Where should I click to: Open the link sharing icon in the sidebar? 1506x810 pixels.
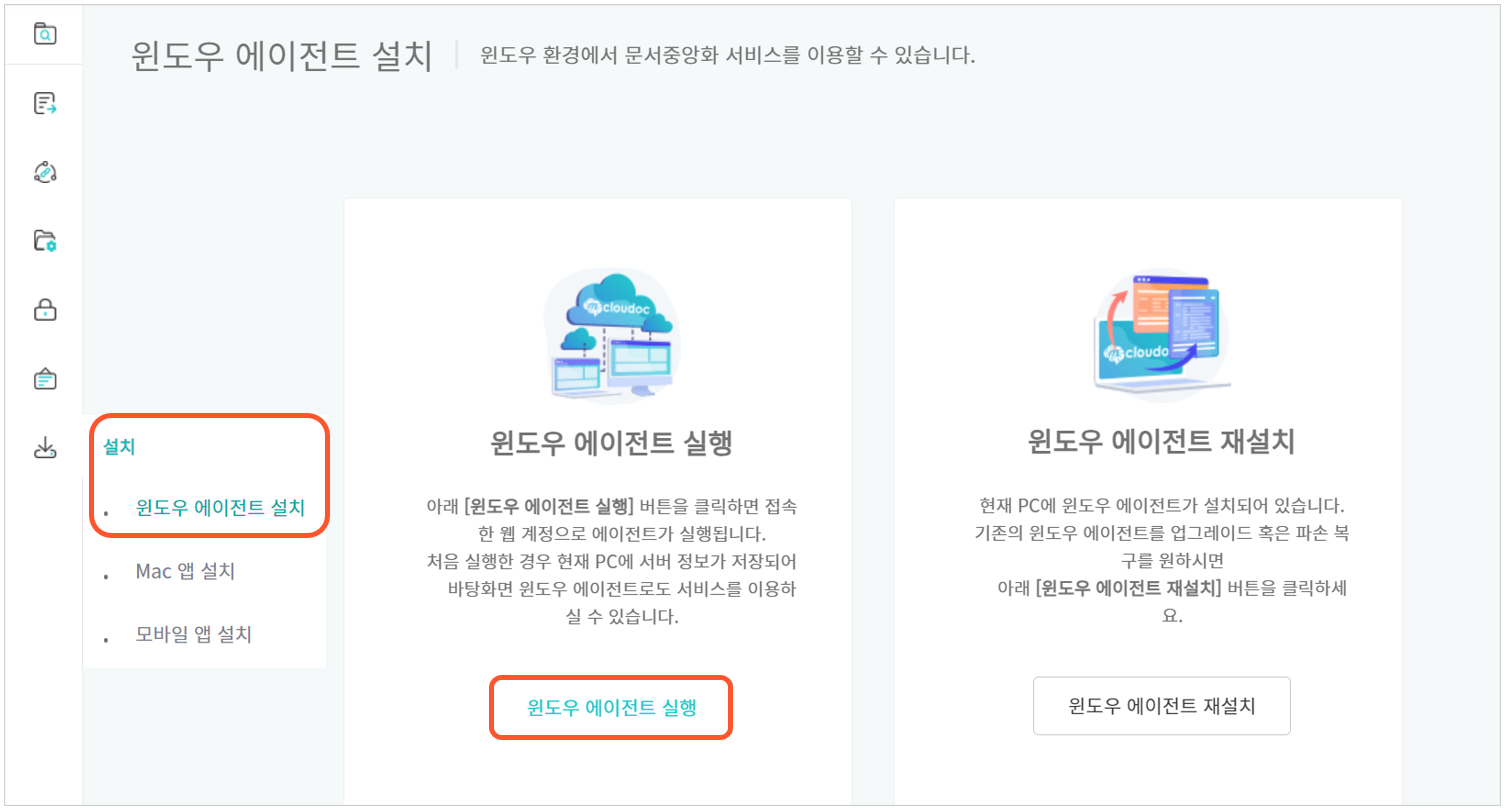point(45,172)
